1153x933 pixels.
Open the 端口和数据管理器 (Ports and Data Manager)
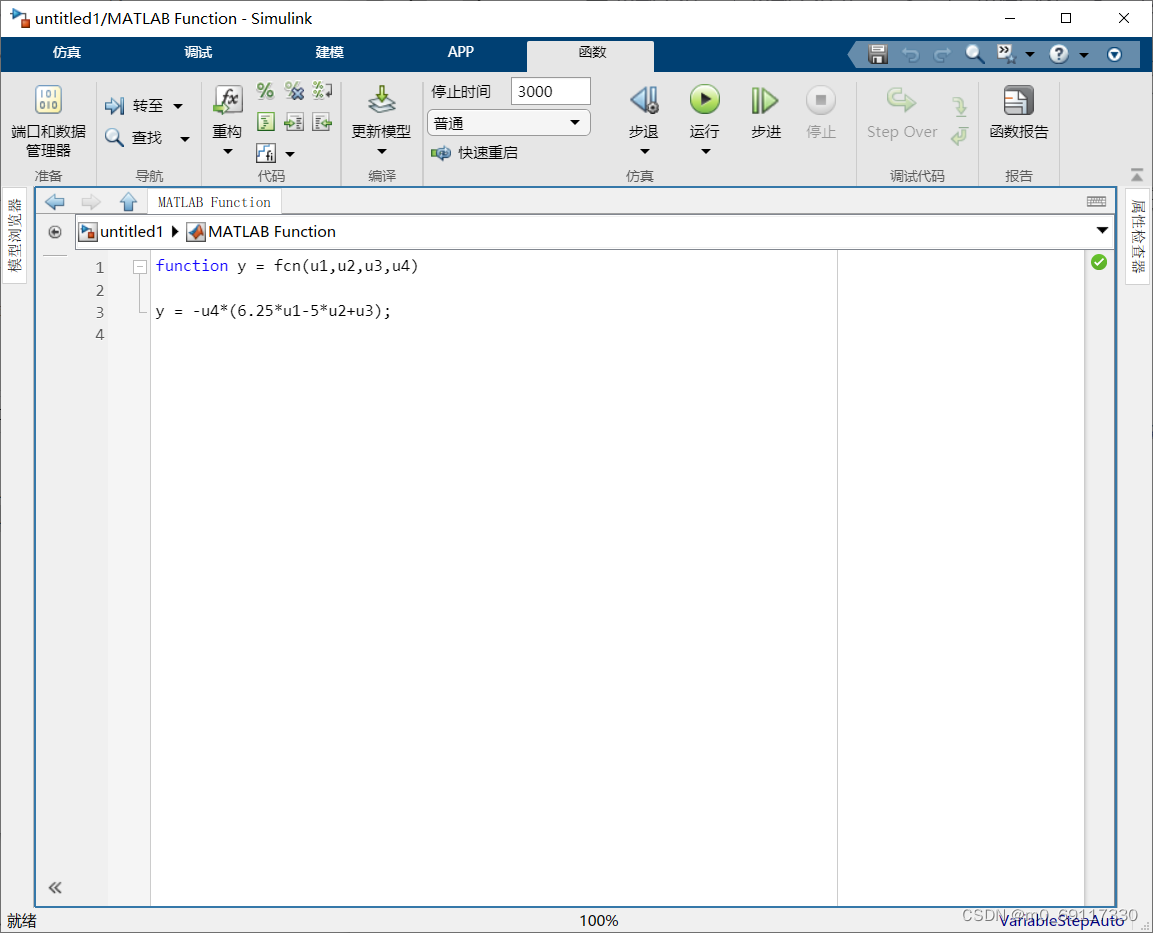tap(49, 121)
